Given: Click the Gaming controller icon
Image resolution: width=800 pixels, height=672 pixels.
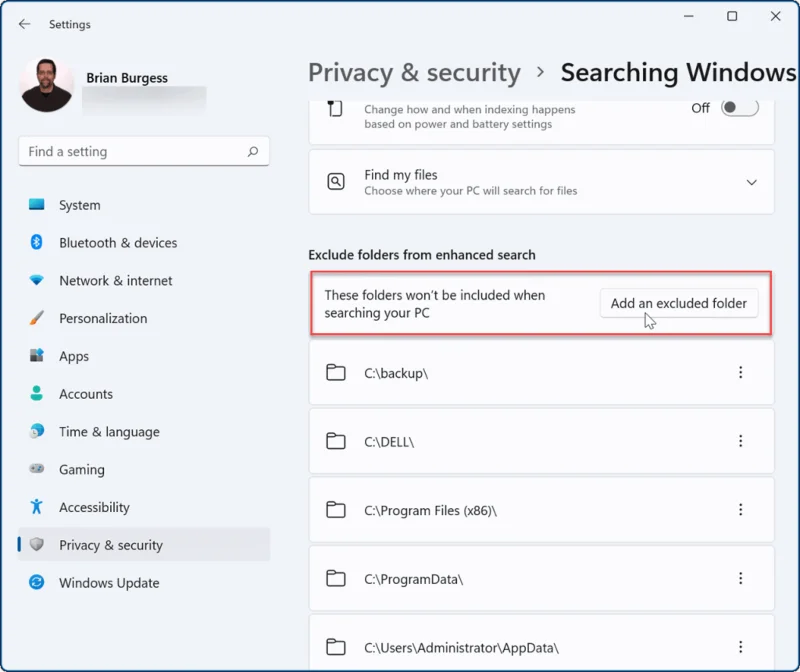Looking at the screenshot, I should pos(36,468).
